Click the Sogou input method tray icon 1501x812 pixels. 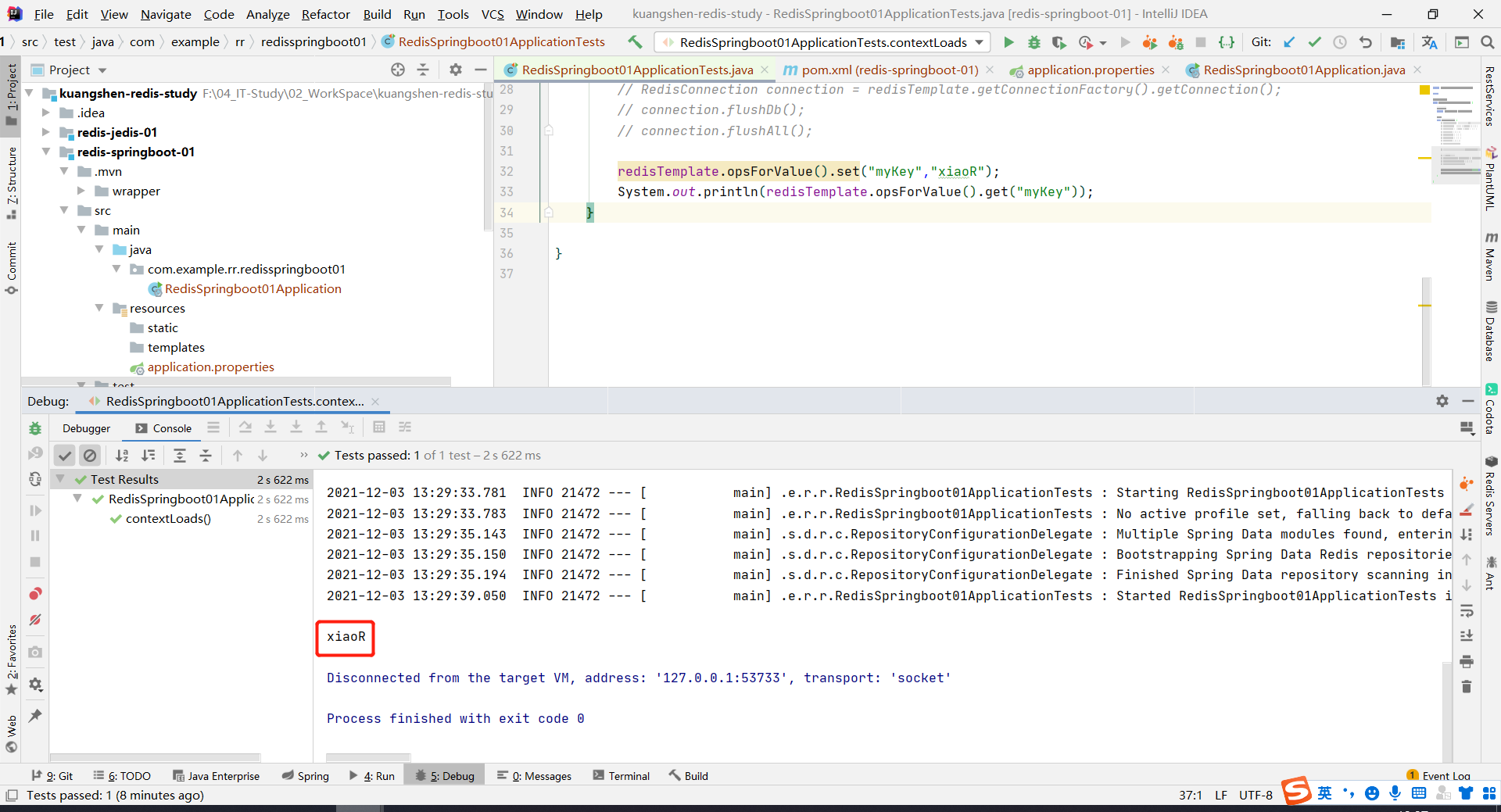click(x=1296, y=791)
